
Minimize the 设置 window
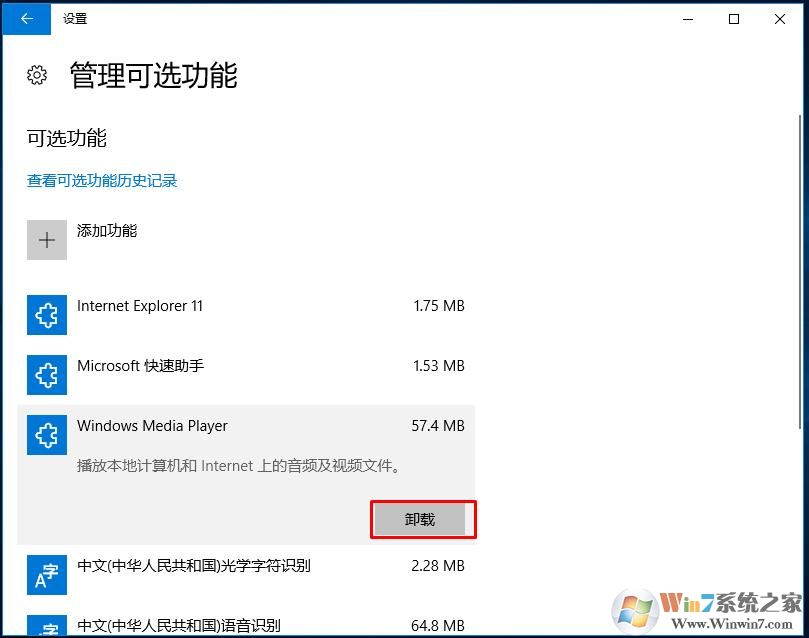tap(688, 18)
